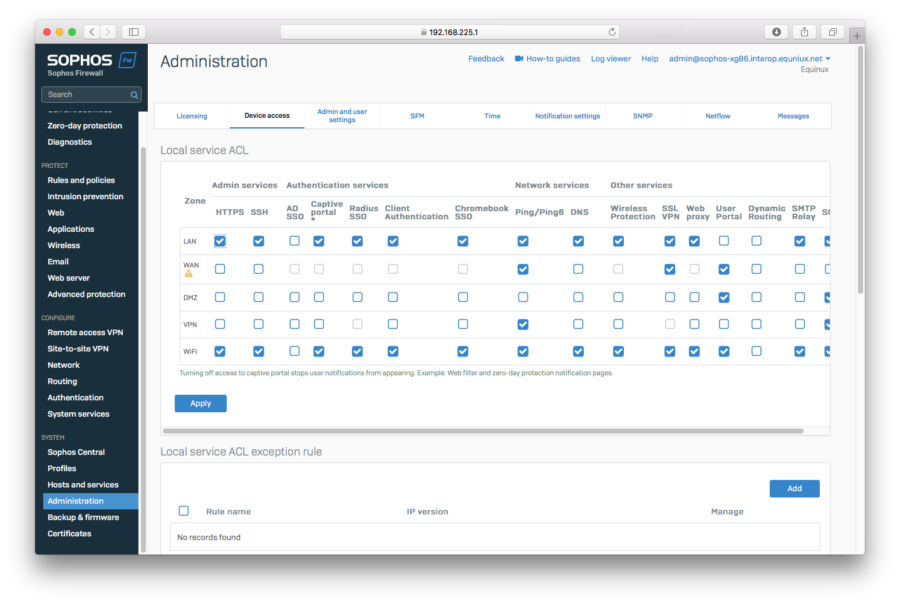Check the header checkbox in exception rule table
900x604 pixels.
[184, 510]
